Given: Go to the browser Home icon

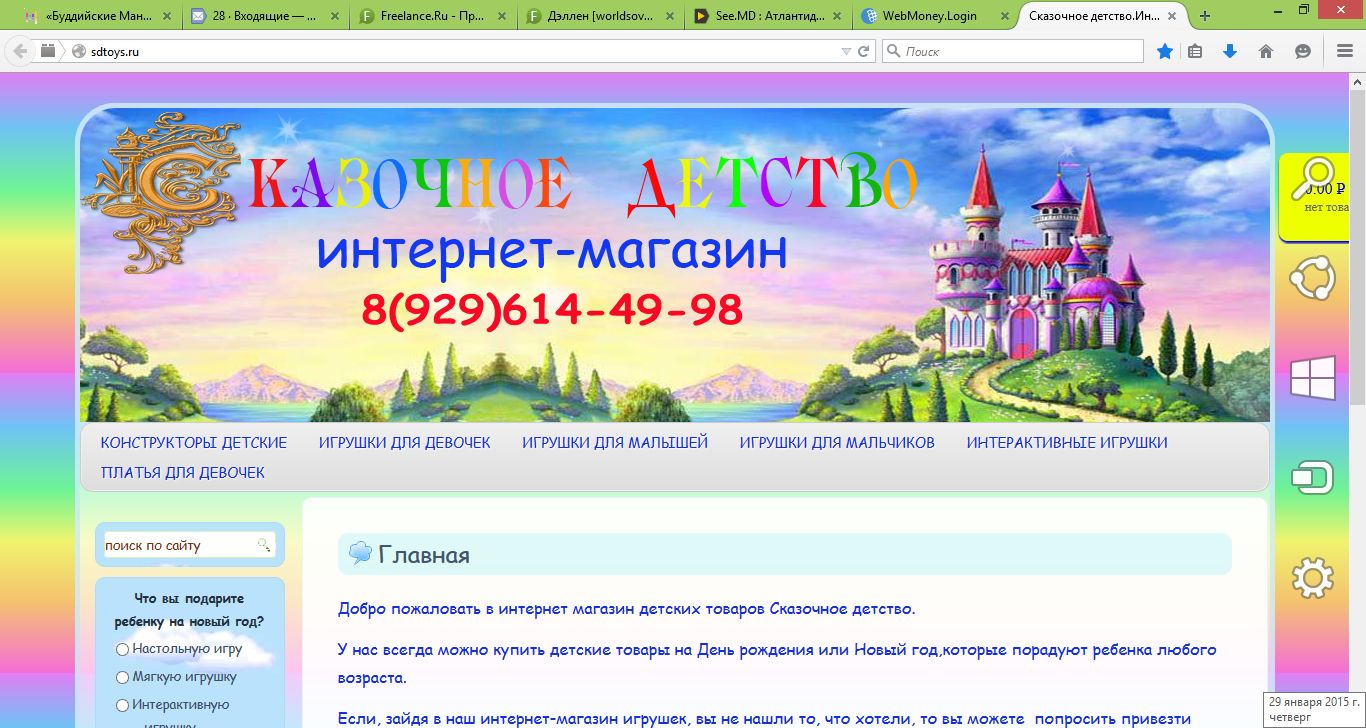Looking at the screenshot, I should click(1266, 51).
